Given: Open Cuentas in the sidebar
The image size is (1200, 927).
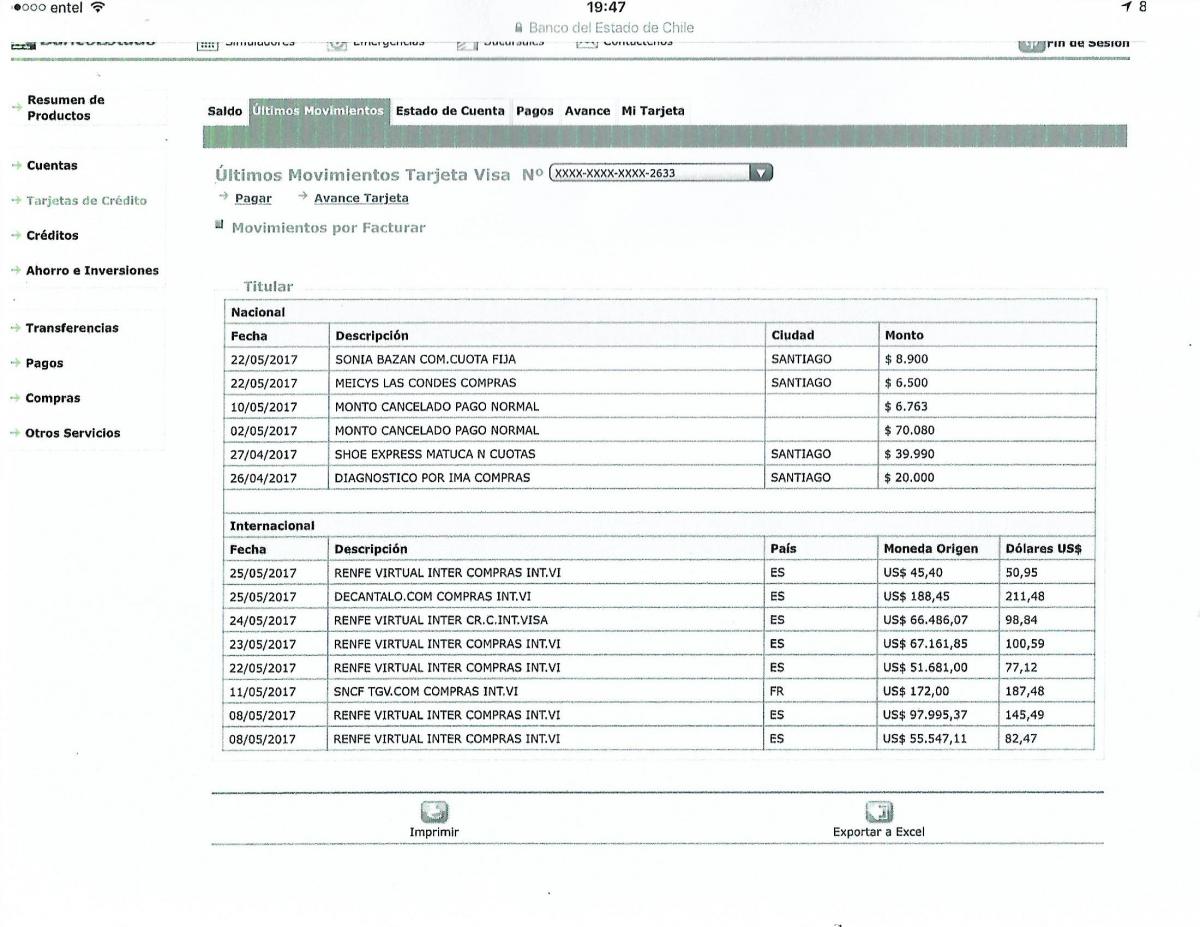Looking at the screenshot, I should [52, 166].
